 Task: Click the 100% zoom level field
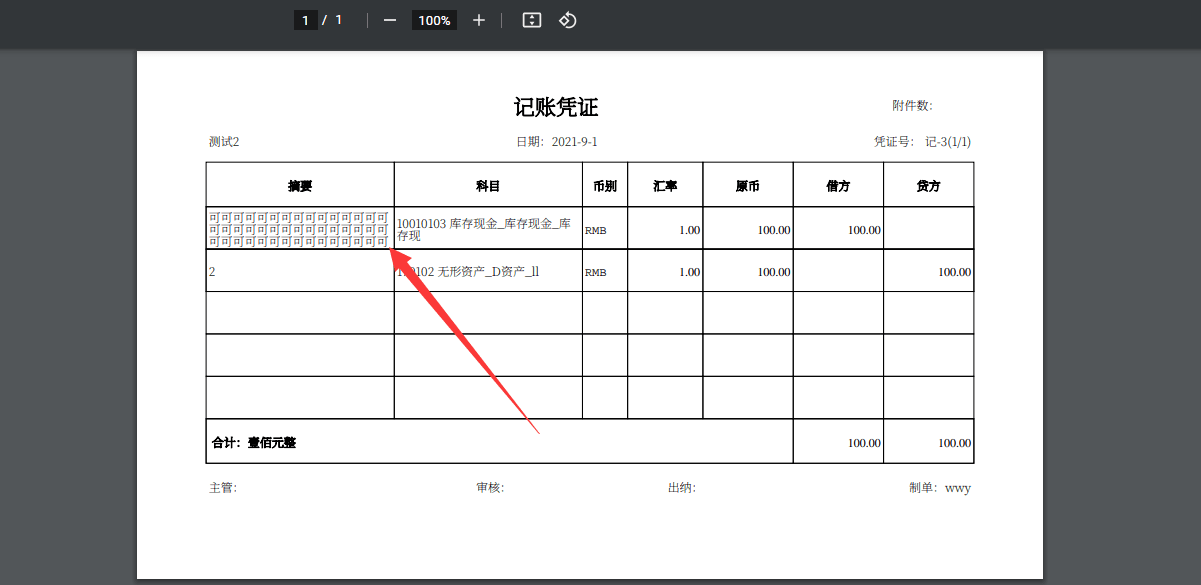434,20
